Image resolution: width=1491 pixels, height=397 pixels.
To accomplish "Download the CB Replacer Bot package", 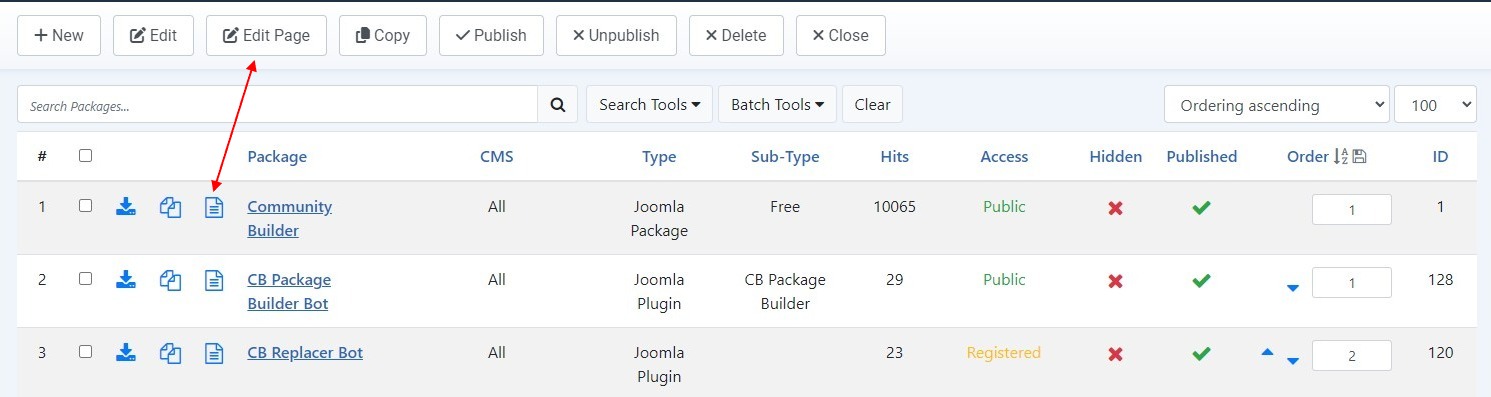I will point(126,353).
